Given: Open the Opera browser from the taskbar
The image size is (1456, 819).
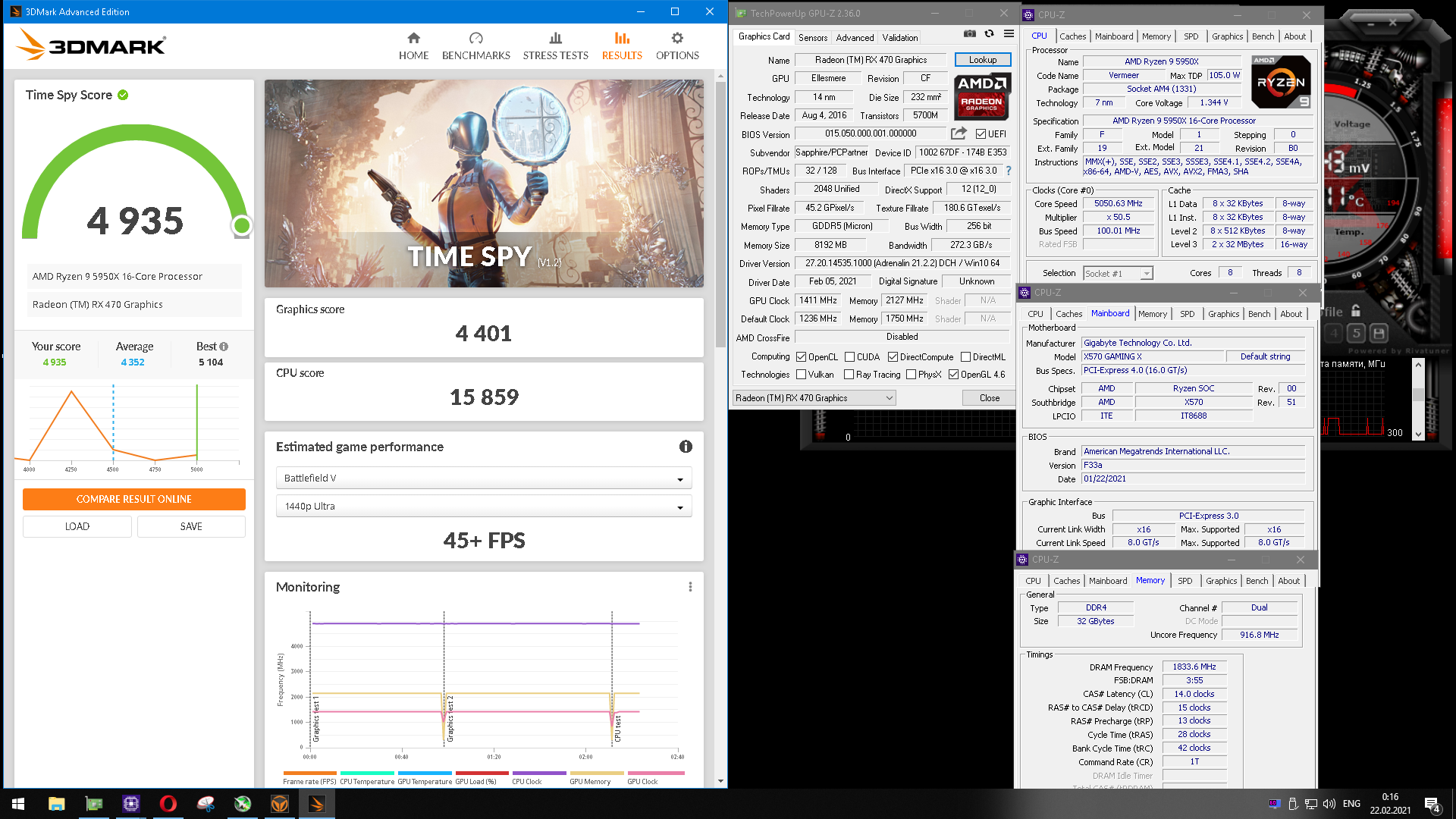Looking at the screenshot, I should [168, 804].
